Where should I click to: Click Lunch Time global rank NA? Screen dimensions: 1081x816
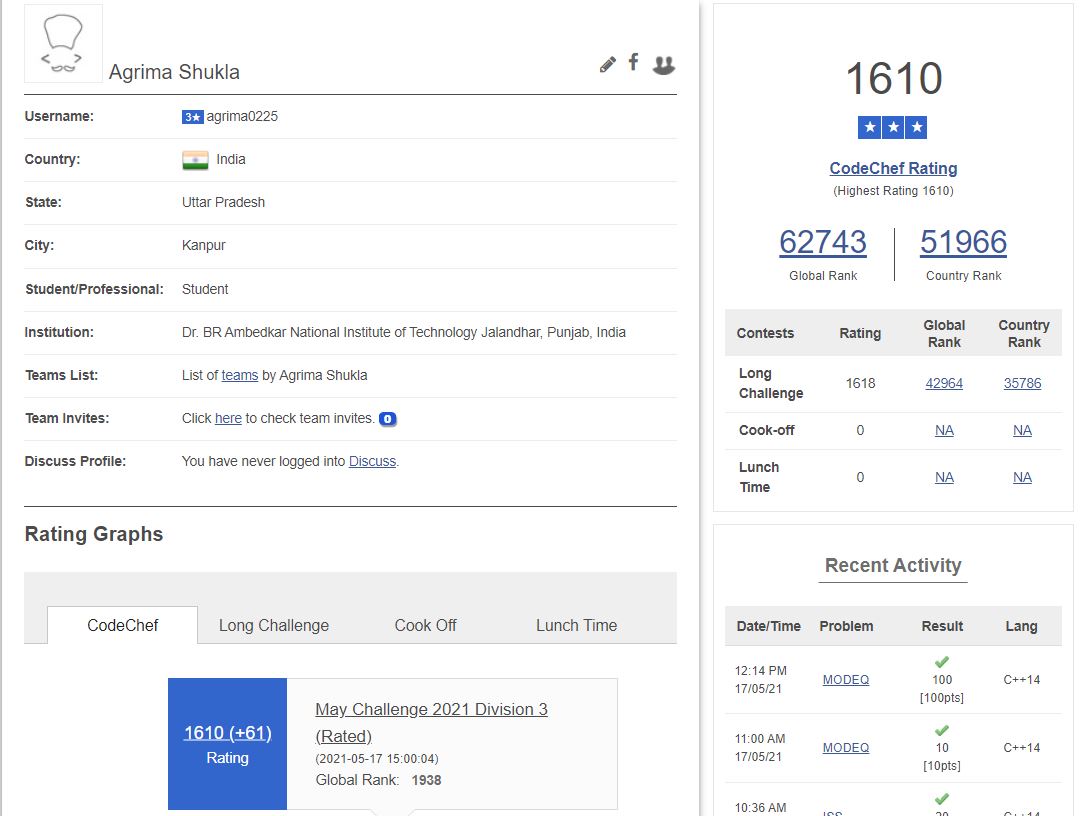point(944,478)
